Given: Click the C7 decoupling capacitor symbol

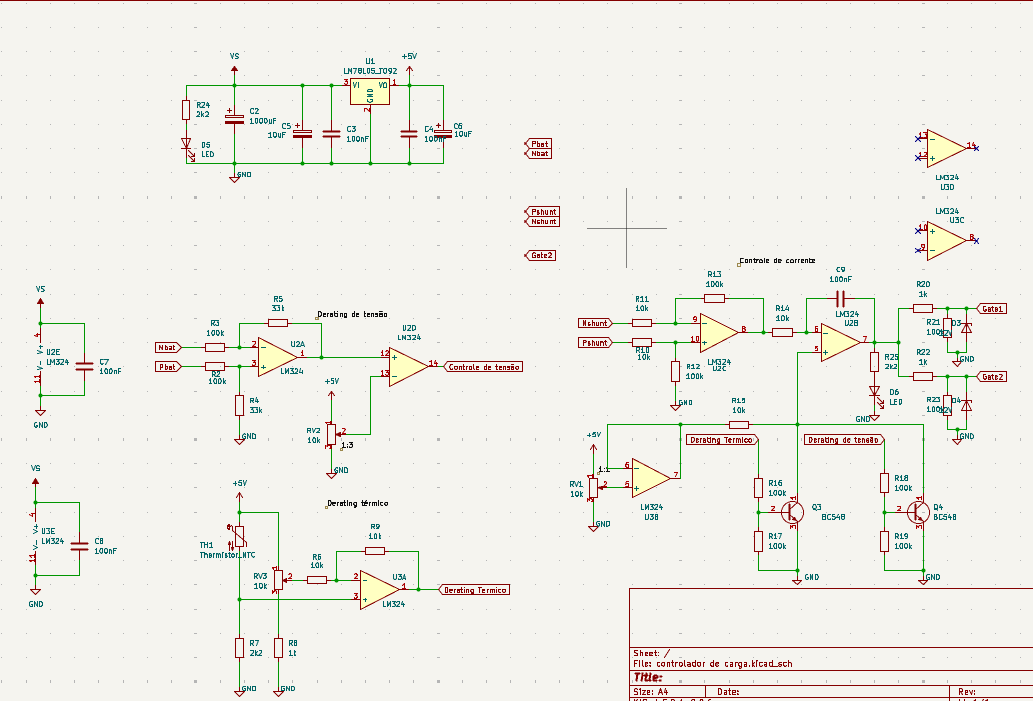Looking at the screenshot, I should pyautogui.click(x=84, y=366).
